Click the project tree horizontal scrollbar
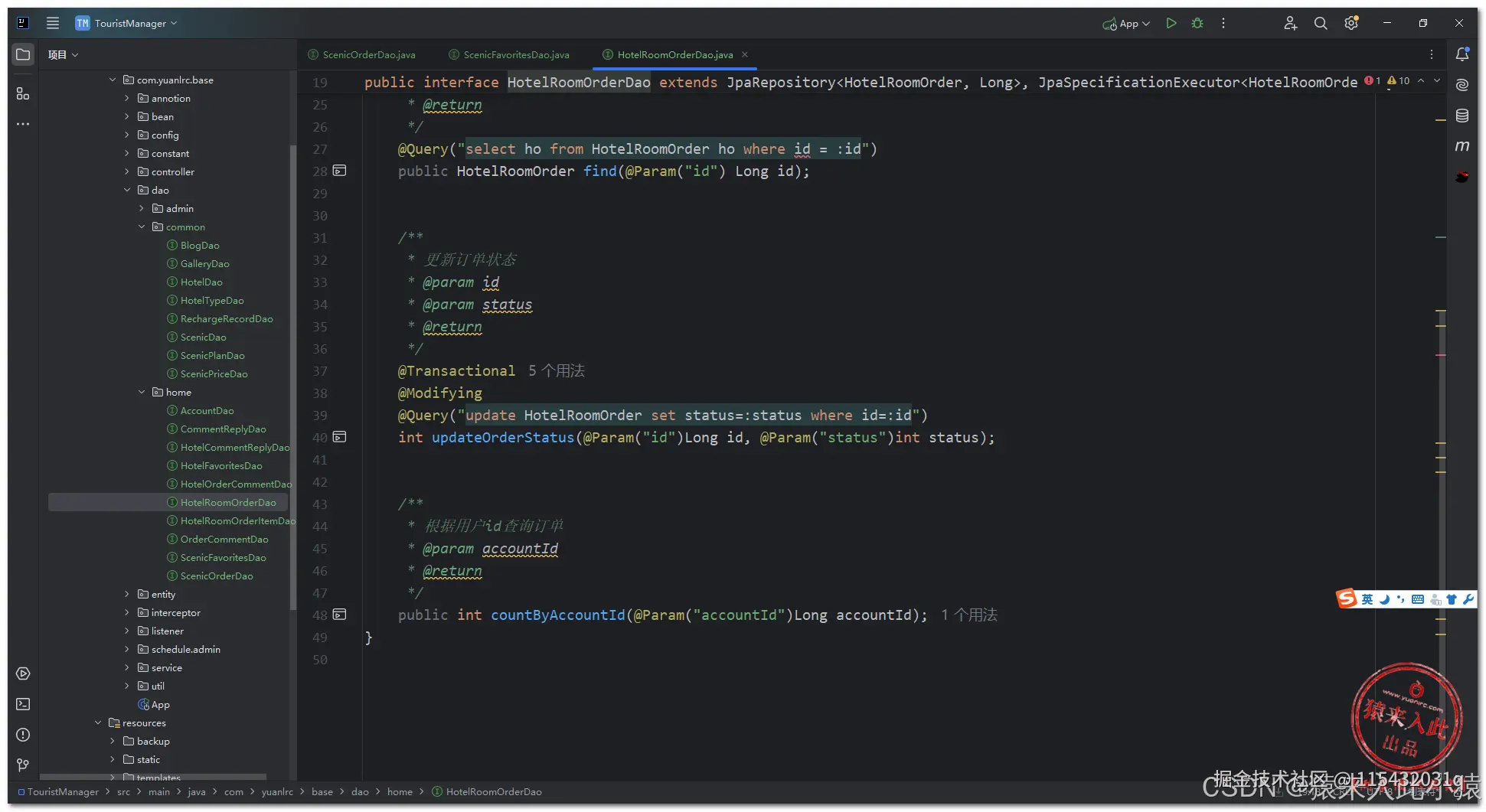 tap(153, 776)
